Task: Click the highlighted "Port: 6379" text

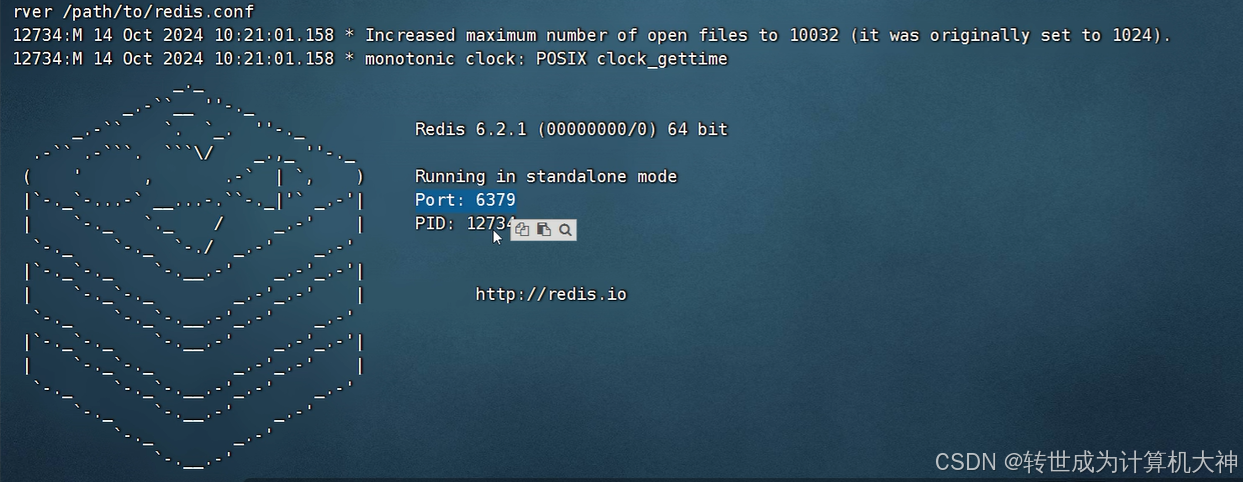Action: coord(465,200)
